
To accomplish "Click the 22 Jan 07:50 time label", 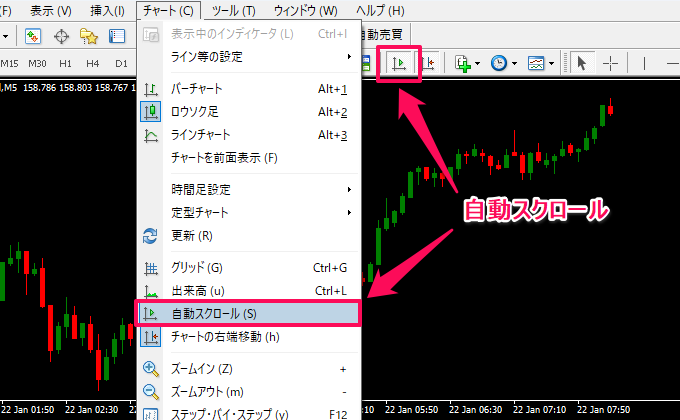I will click(604, 410).
